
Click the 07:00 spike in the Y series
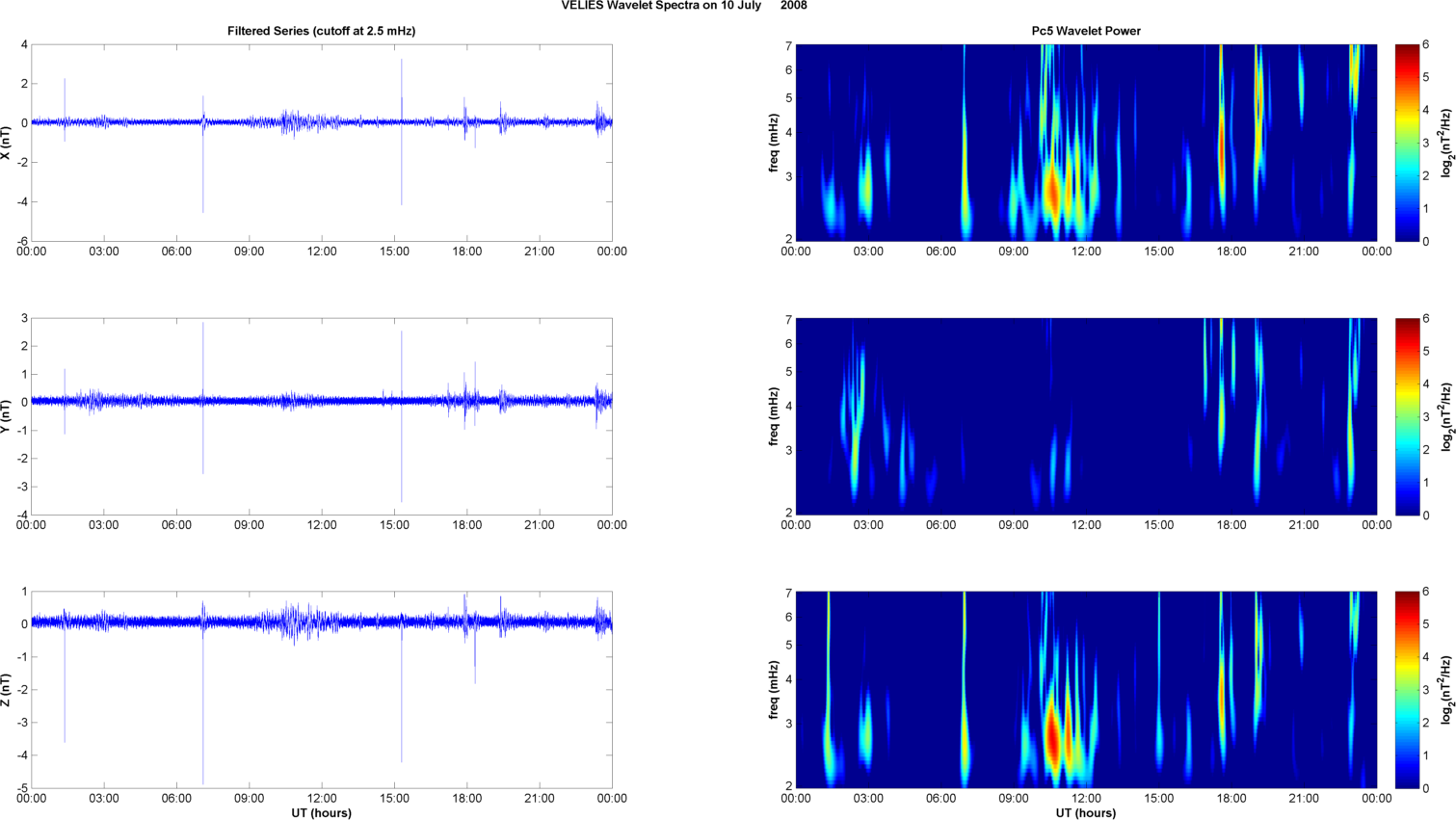point(203,398)
